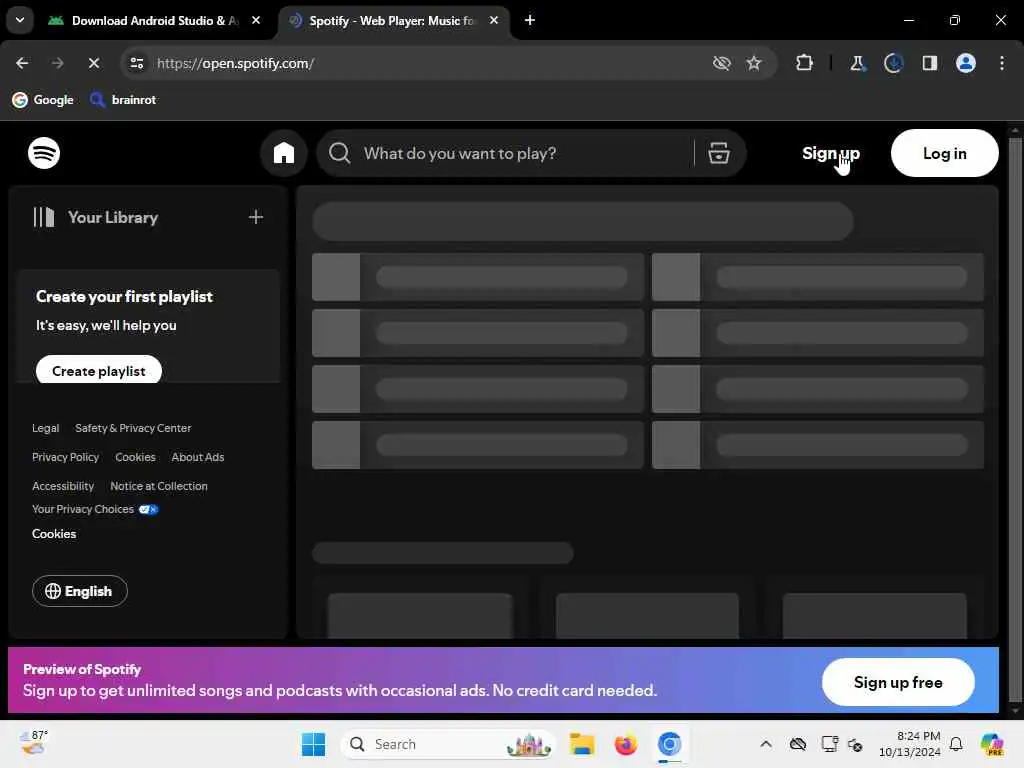Click the page vertical scrollbar

click(x=1014, y=418)
